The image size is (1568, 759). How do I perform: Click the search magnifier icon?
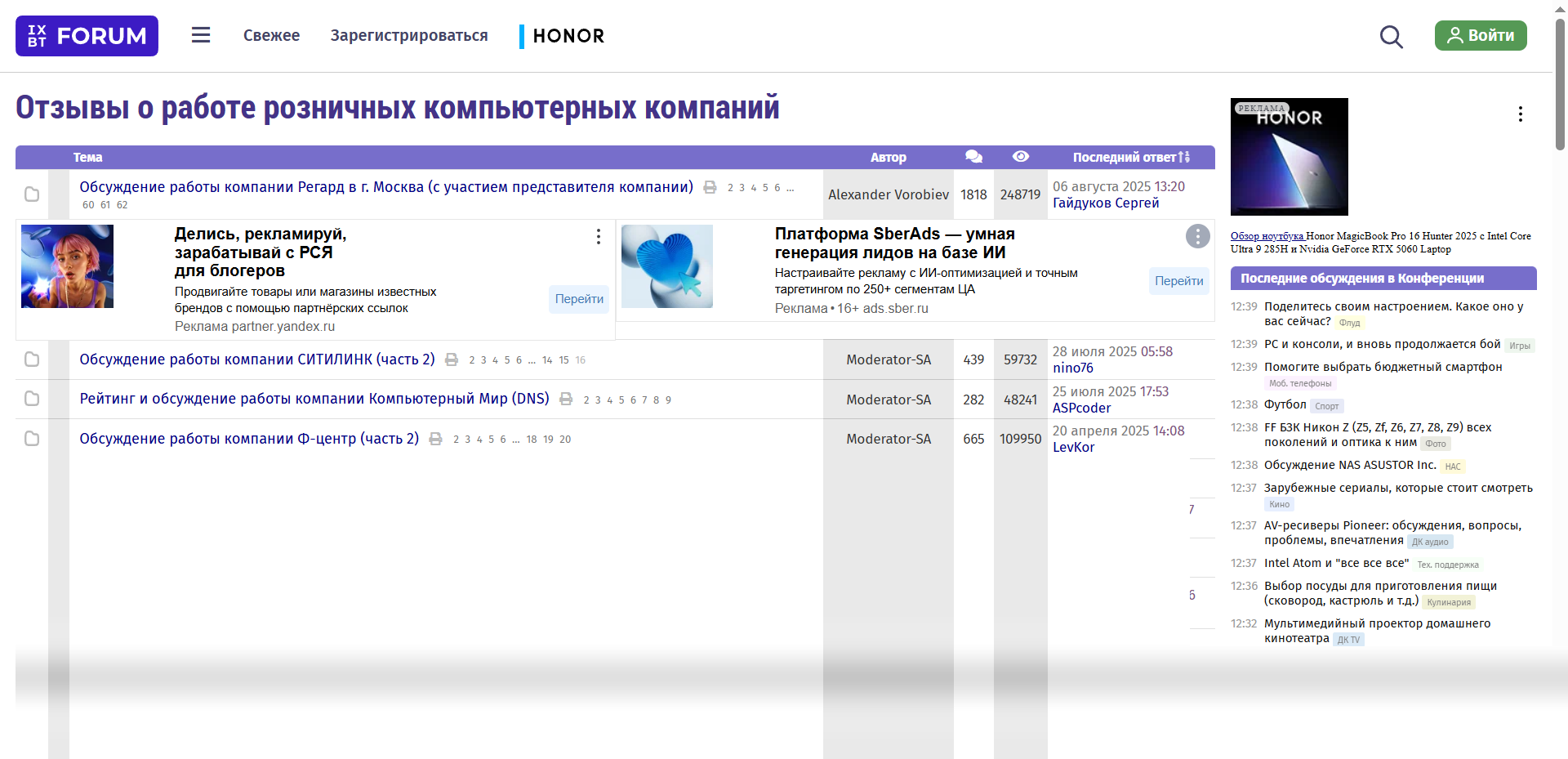pos(1391,37)
